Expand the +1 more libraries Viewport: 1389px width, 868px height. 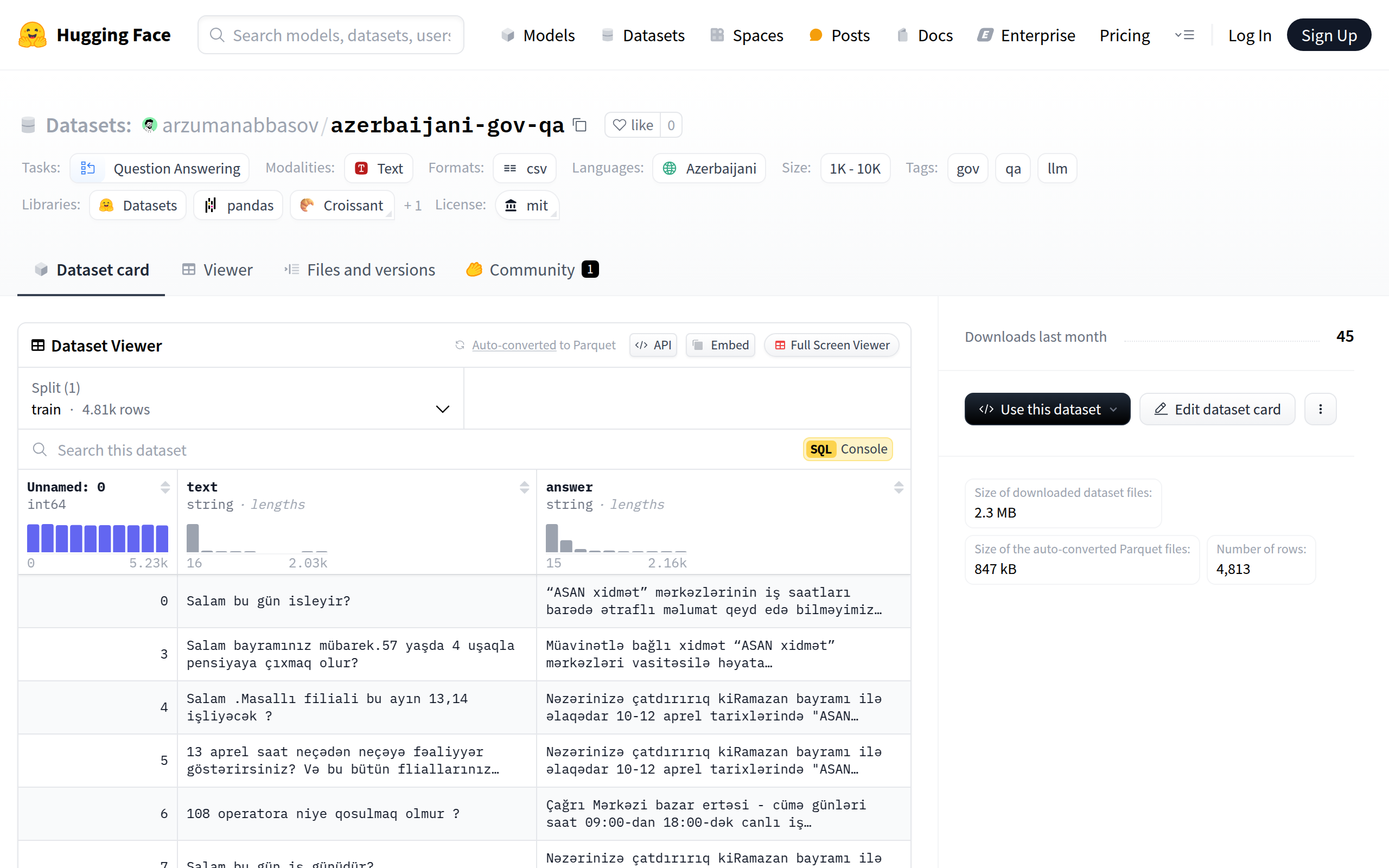[413, 205]
